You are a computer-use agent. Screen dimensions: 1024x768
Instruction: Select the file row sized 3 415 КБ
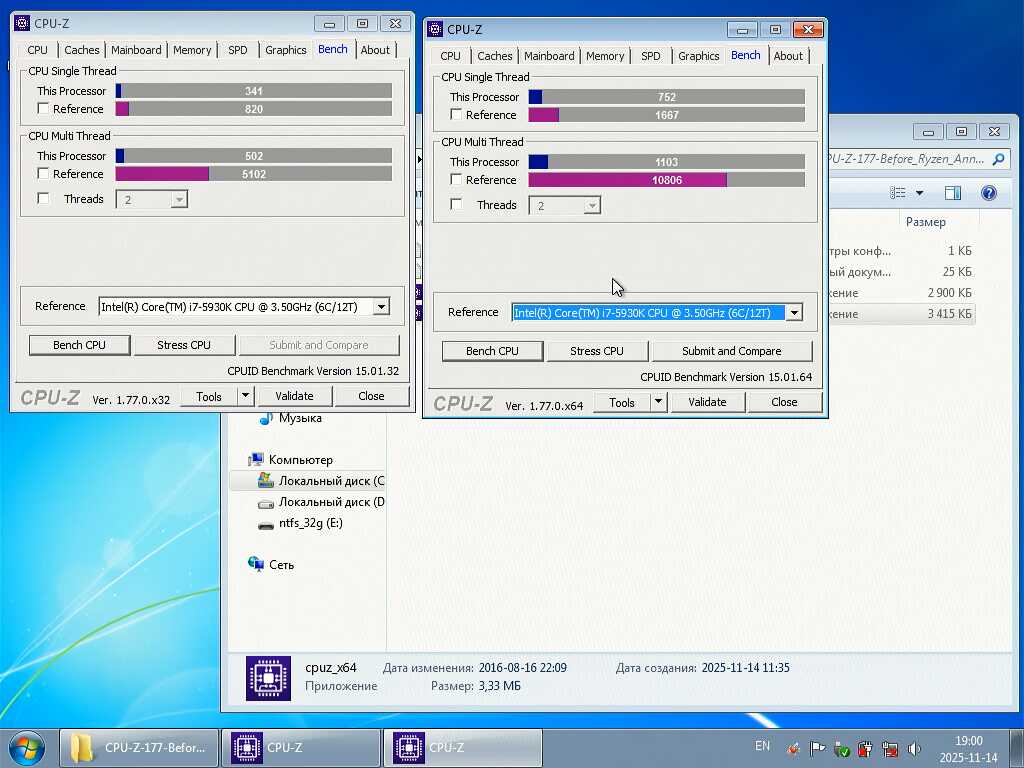click(x=902, y=314)
